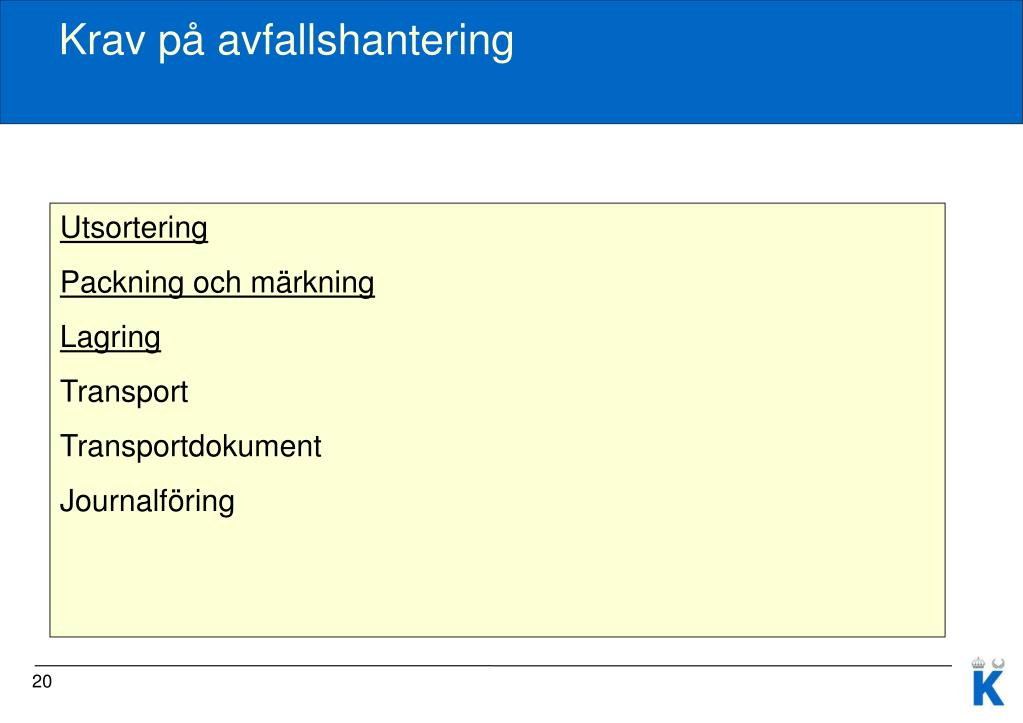Click the horizontal footer divider line
The image size is (1023, 723).
pos(493,666)
